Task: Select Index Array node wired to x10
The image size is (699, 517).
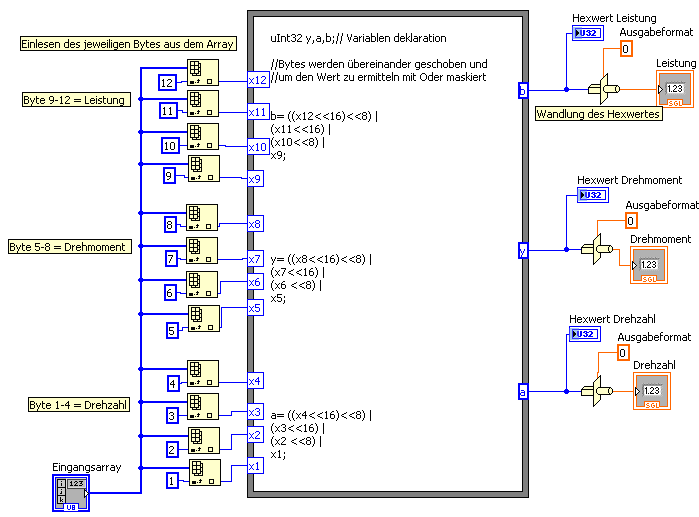Action: click(203, 136)
